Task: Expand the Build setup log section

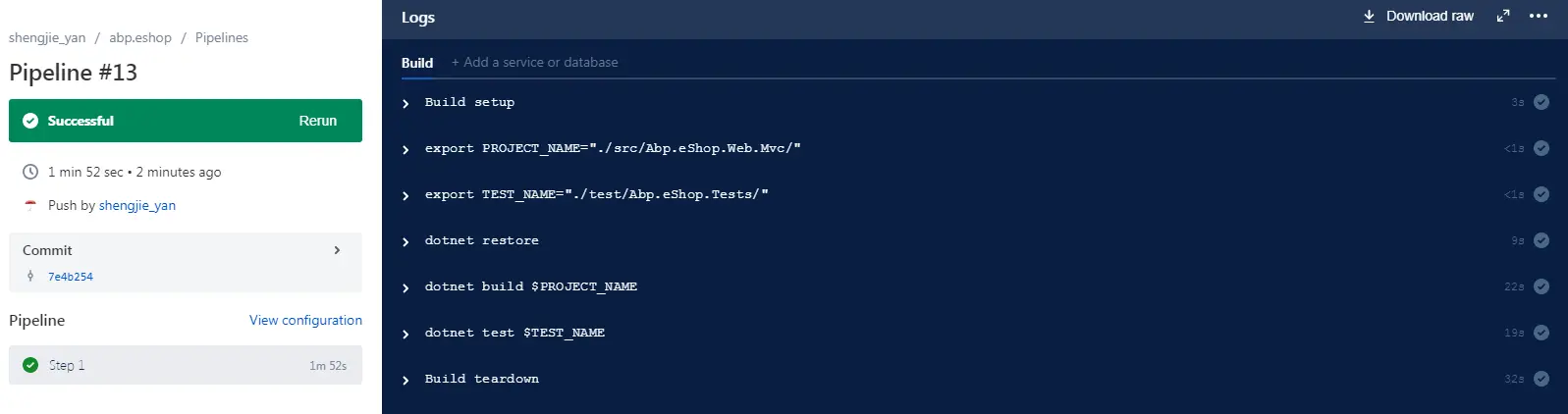Action: [x=406, y=103]
